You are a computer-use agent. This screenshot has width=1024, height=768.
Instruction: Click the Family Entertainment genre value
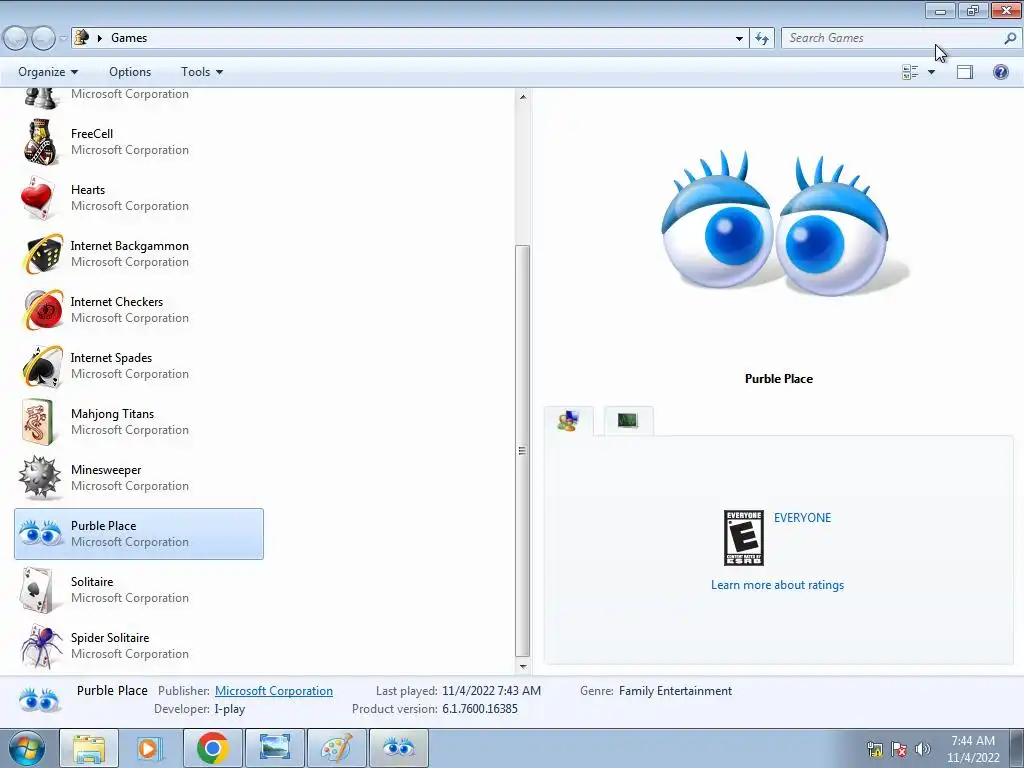(675, 691)
